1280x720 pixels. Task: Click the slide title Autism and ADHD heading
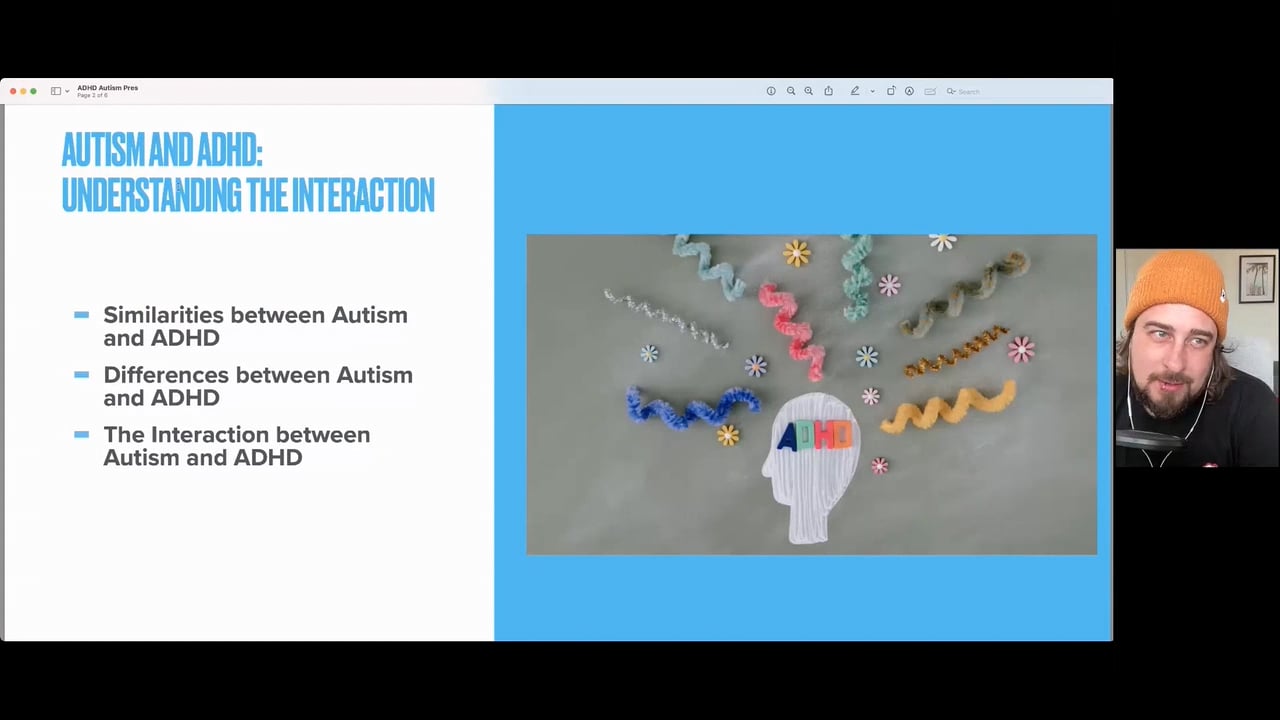click(248, 172)
